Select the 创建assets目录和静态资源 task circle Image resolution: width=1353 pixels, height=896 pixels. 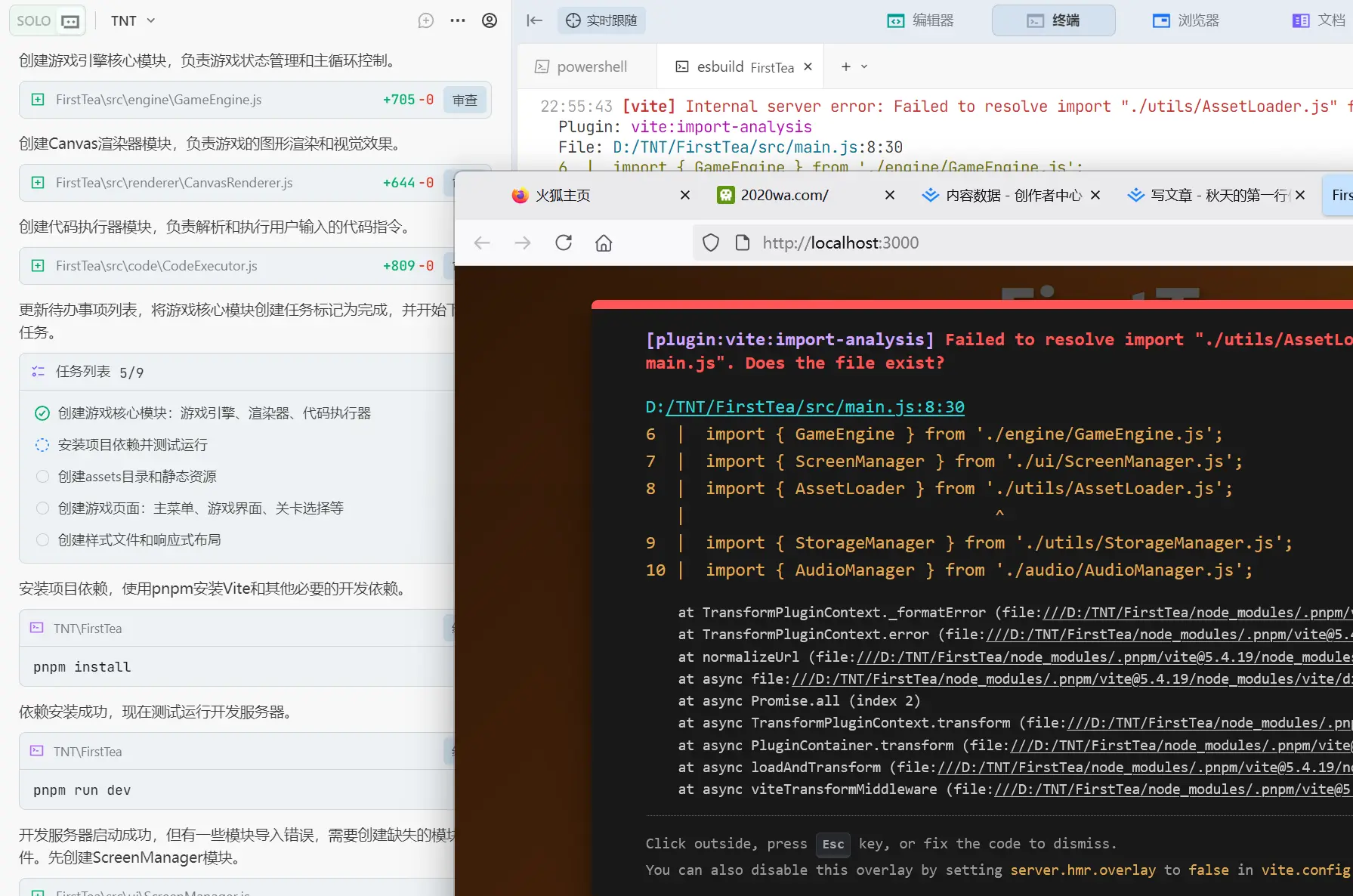click(x=42, y=477)
